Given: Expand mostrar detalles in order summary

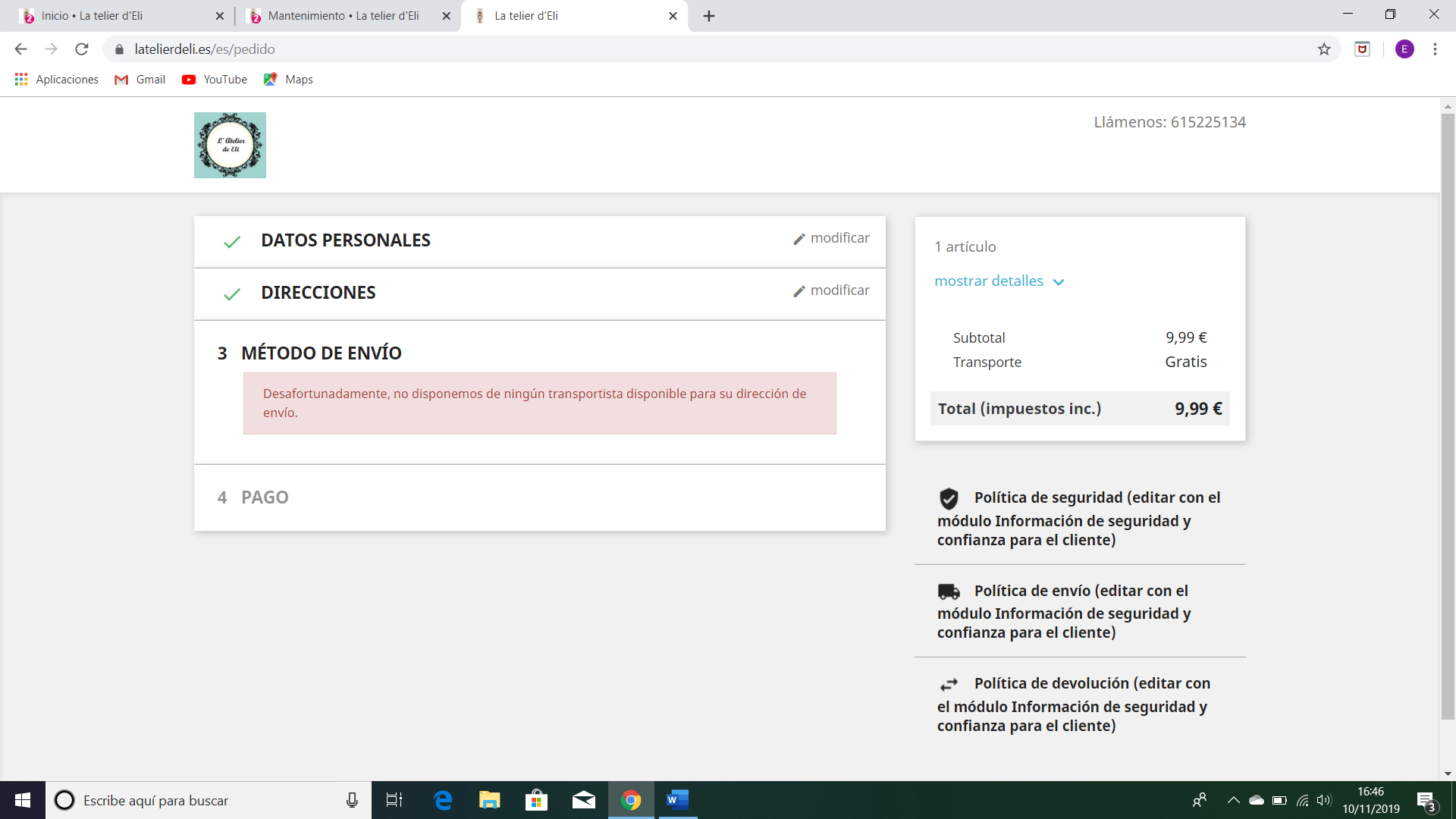Looking at the screenshot, I should click(999, 281).
